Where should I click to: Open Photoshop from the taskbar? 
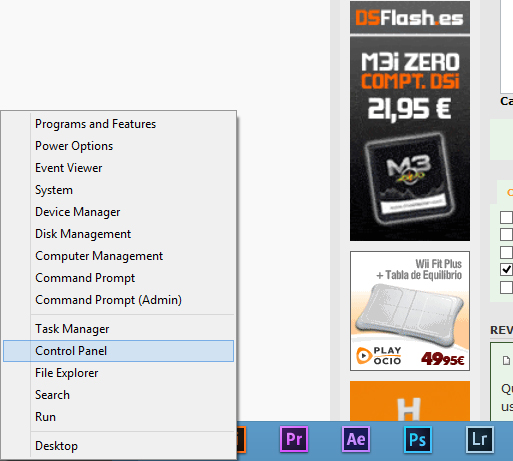(x=418, y=439)
